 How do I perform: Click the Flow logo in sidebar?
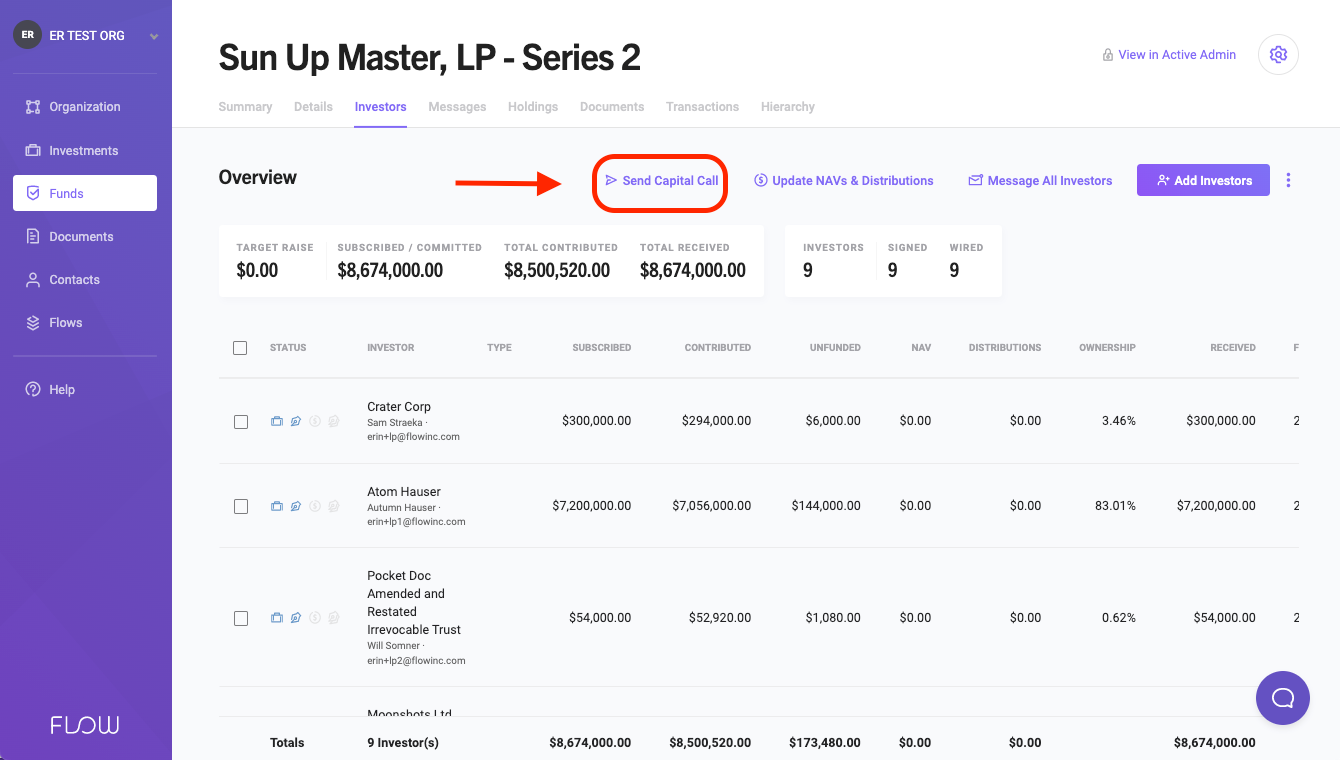85,725
